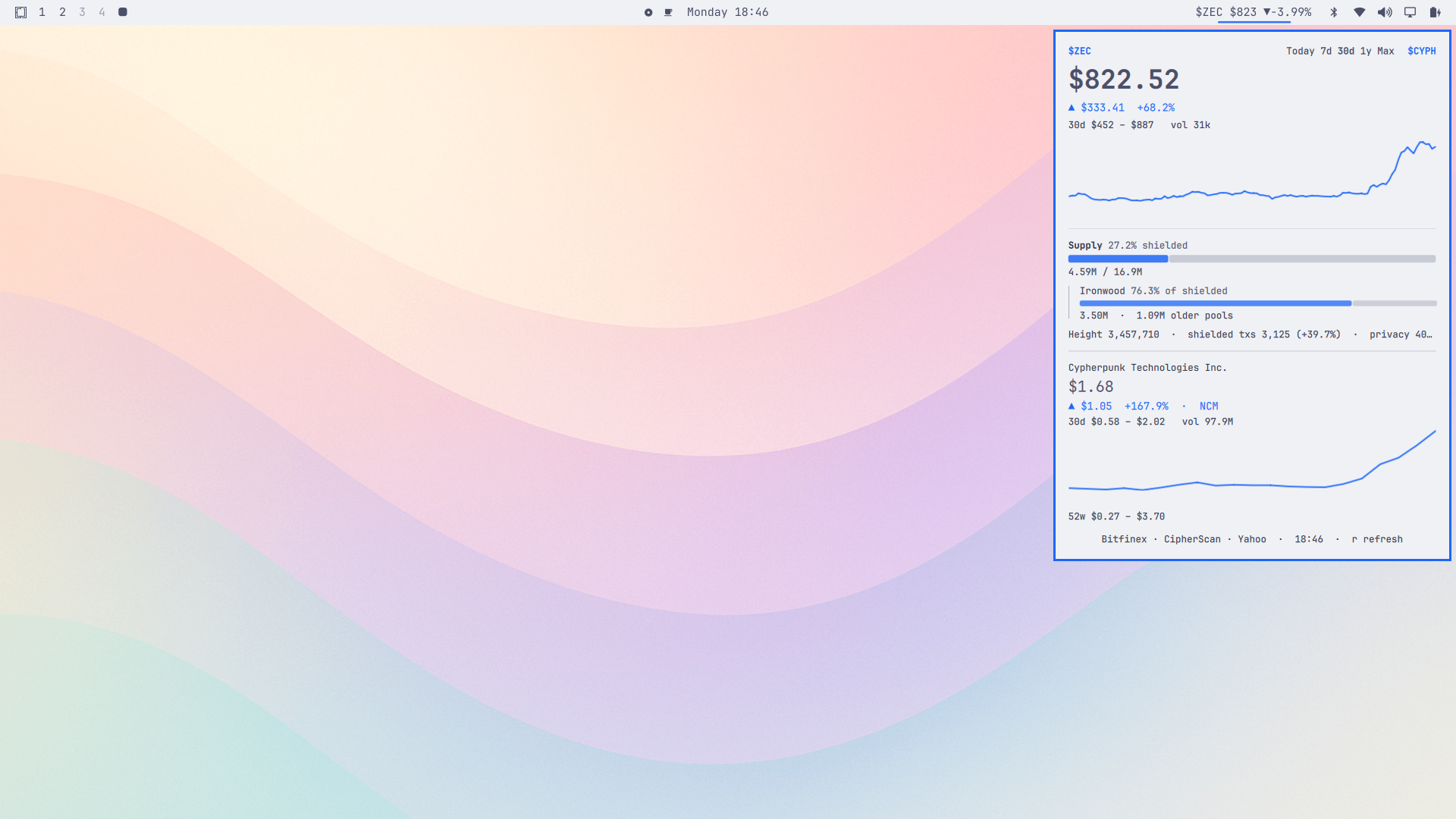
Task: Click the record dot icon in top bar
Action: point(648,12)
